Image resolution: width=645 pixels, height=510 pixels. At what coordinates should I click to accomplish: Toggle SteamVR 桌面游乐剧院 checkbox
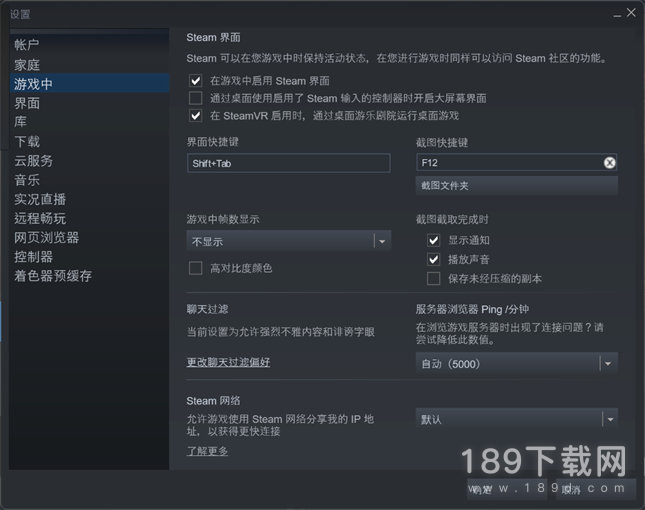point(195,116)
